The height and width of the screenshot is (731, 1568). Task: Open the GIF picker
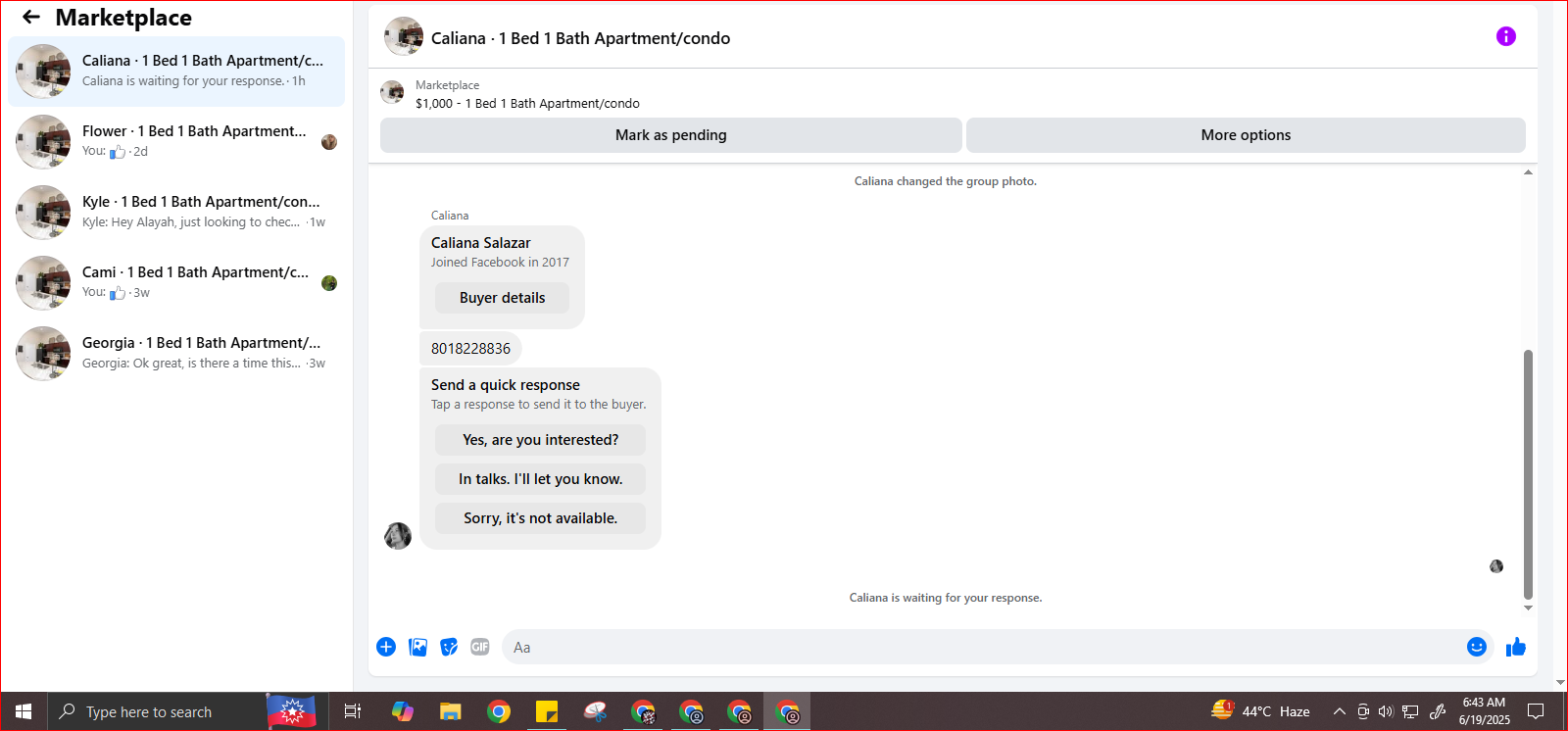pyautogui.click(x=480, y=647)
